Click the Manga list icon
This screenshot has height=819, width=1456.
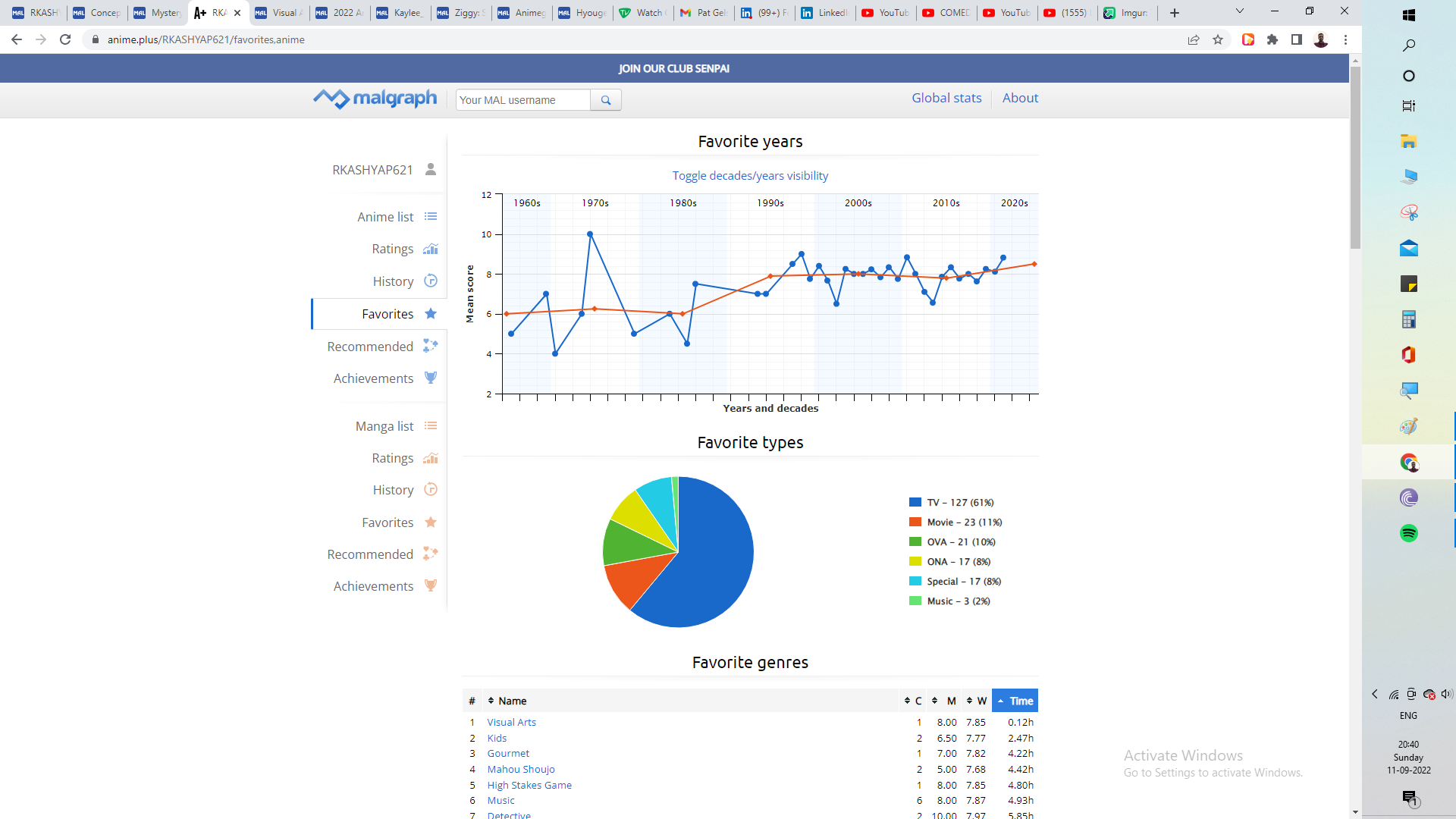(431, 426)
